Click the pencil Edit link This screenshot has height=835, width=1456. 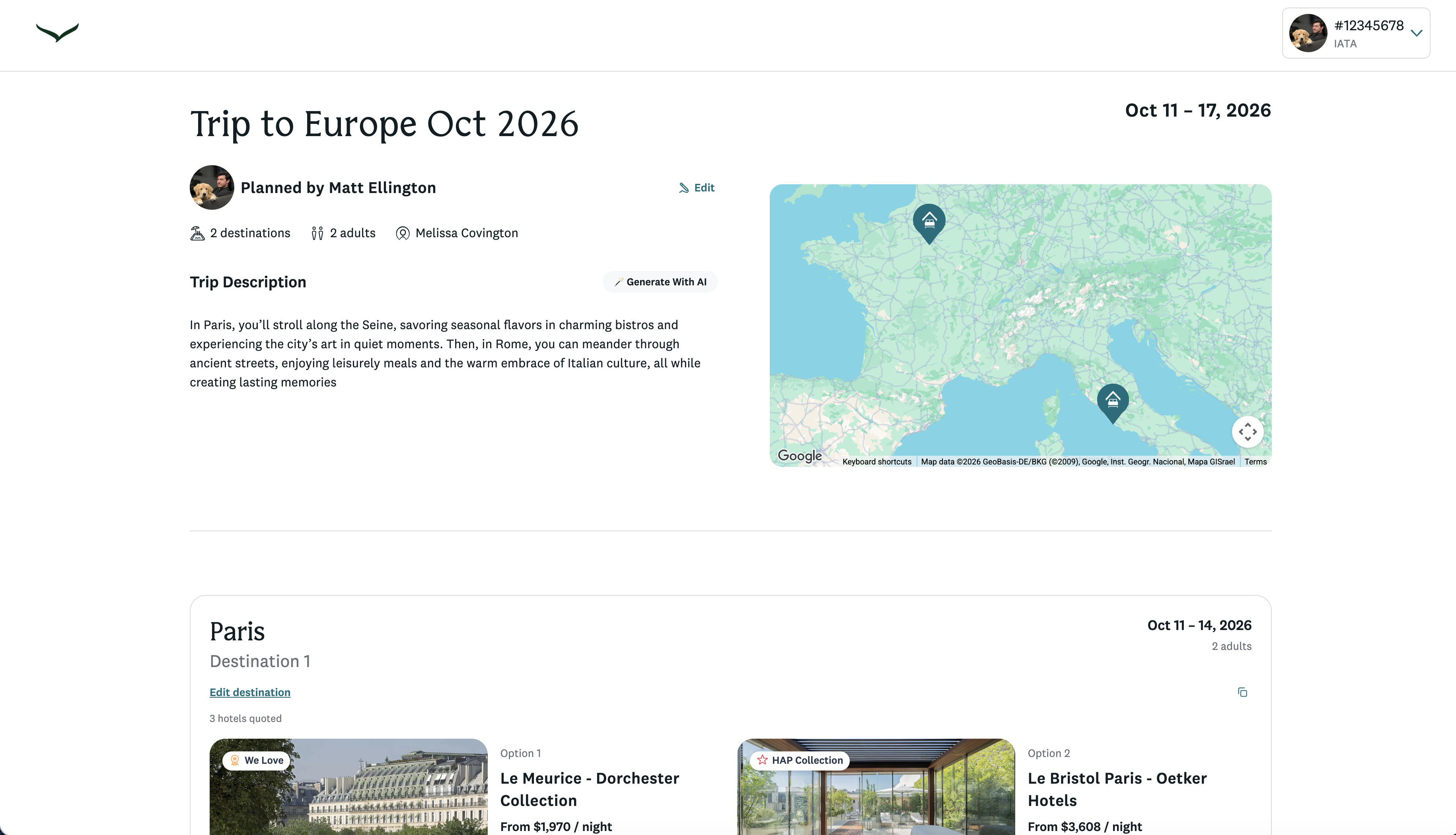[x=697, y=187]
